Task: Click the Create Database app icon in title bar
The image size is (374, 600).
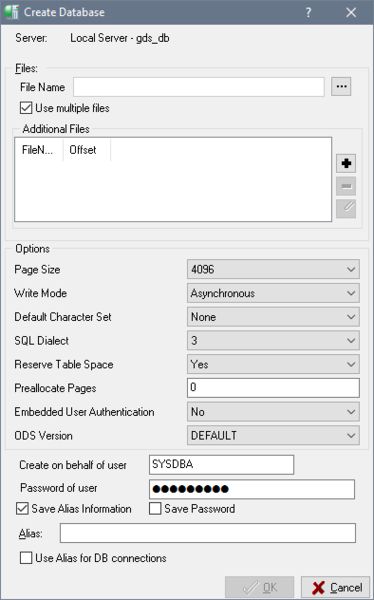Action: 11,12
